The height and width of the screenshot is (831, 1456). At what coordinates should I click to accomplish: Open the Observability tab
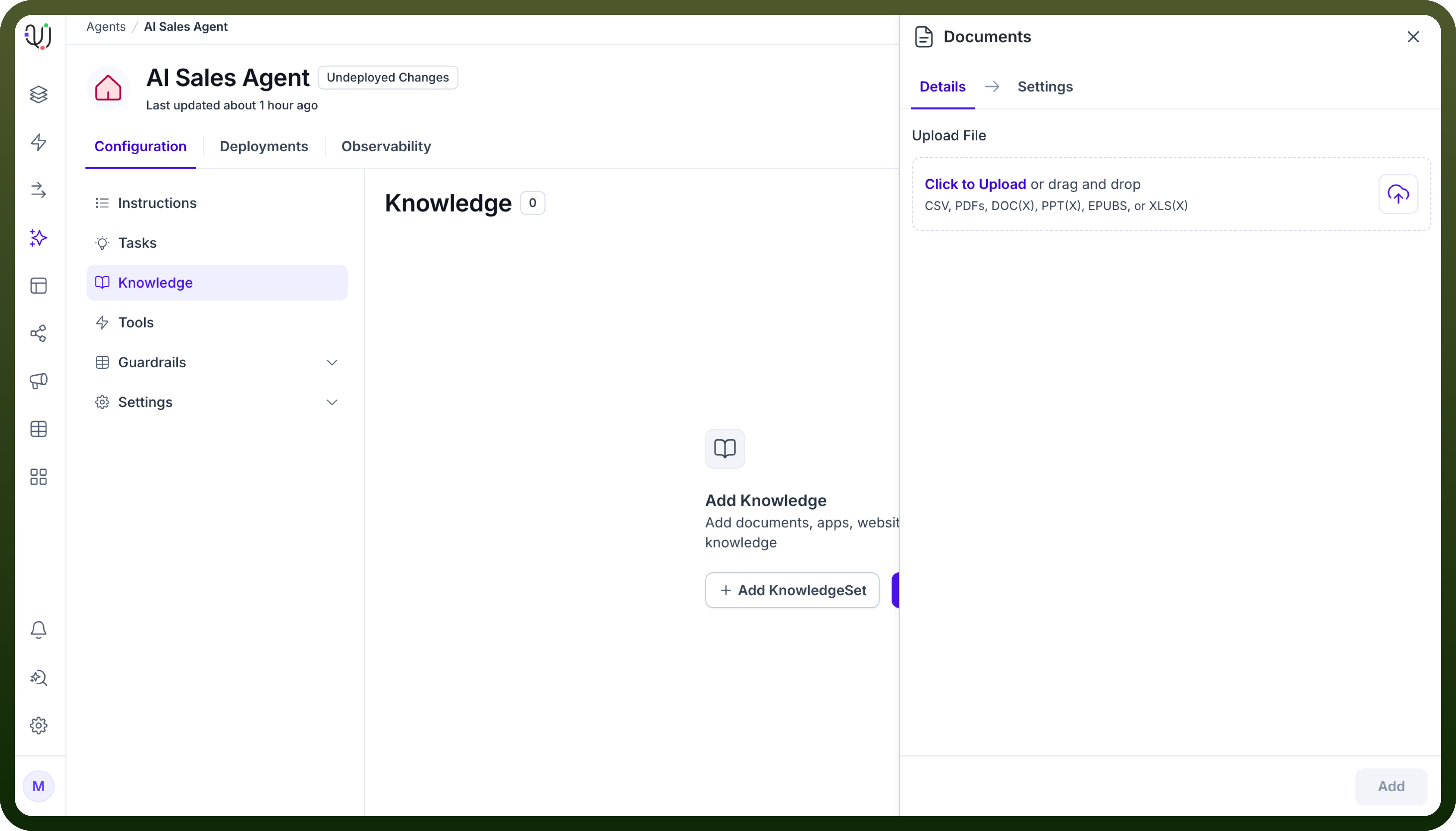(386, 146)
